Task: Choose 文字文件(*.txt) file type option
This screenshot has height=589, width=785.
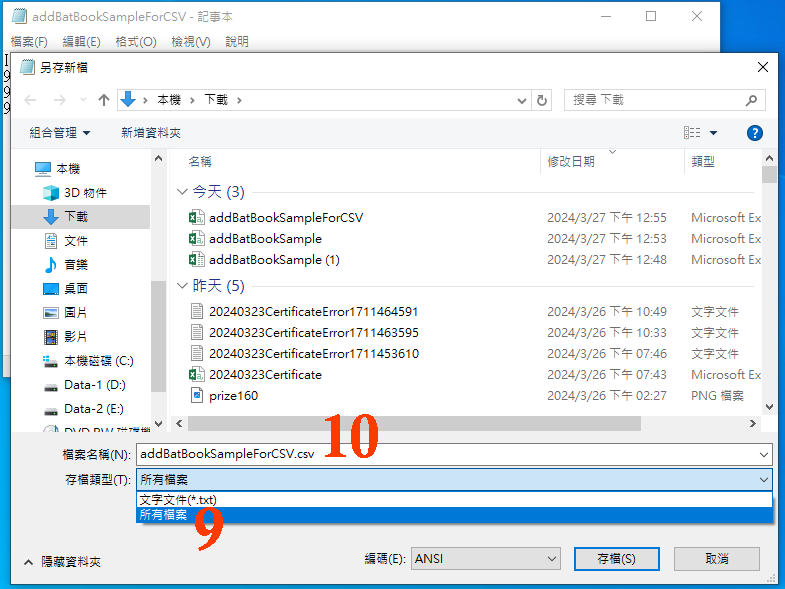Action: coord(454,500)
